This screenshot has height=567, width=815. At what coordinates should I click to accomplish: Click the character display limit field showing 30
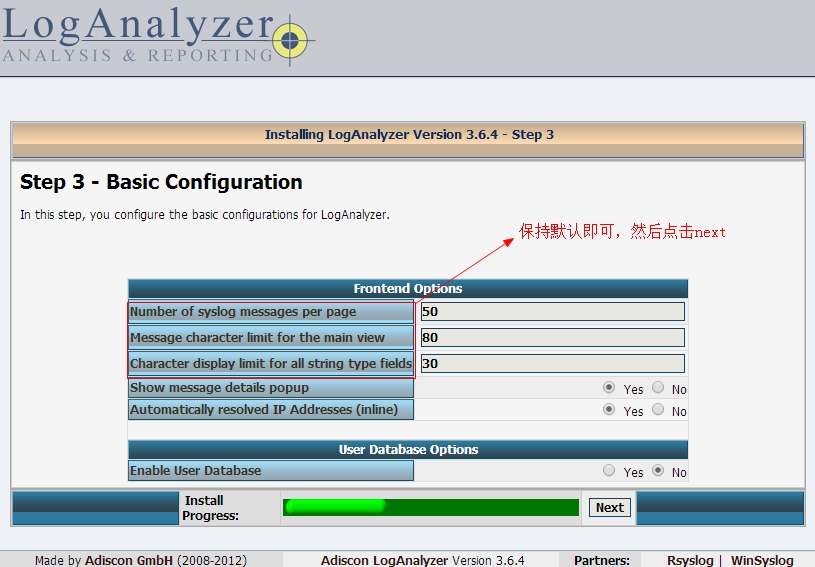tap(553, 363)
